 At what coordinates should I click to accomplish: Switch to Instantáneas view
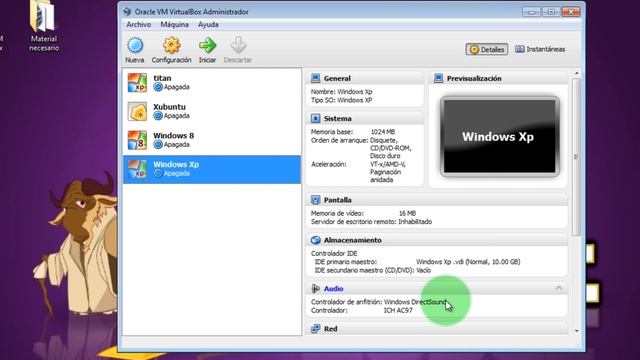click(x=540, y=49)
